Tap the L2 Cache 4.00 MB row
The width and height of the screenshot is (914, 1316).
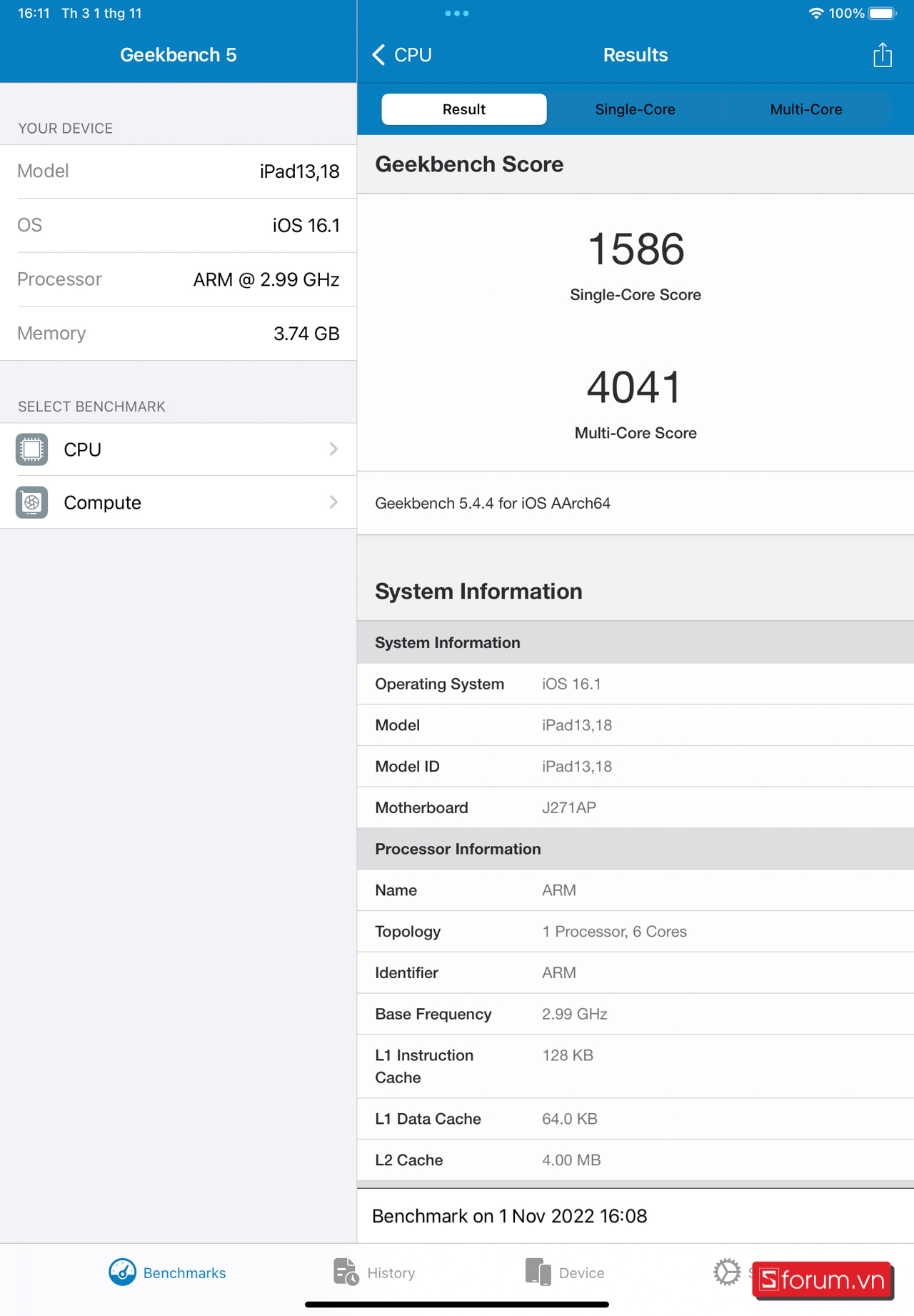pos(636,1160)
